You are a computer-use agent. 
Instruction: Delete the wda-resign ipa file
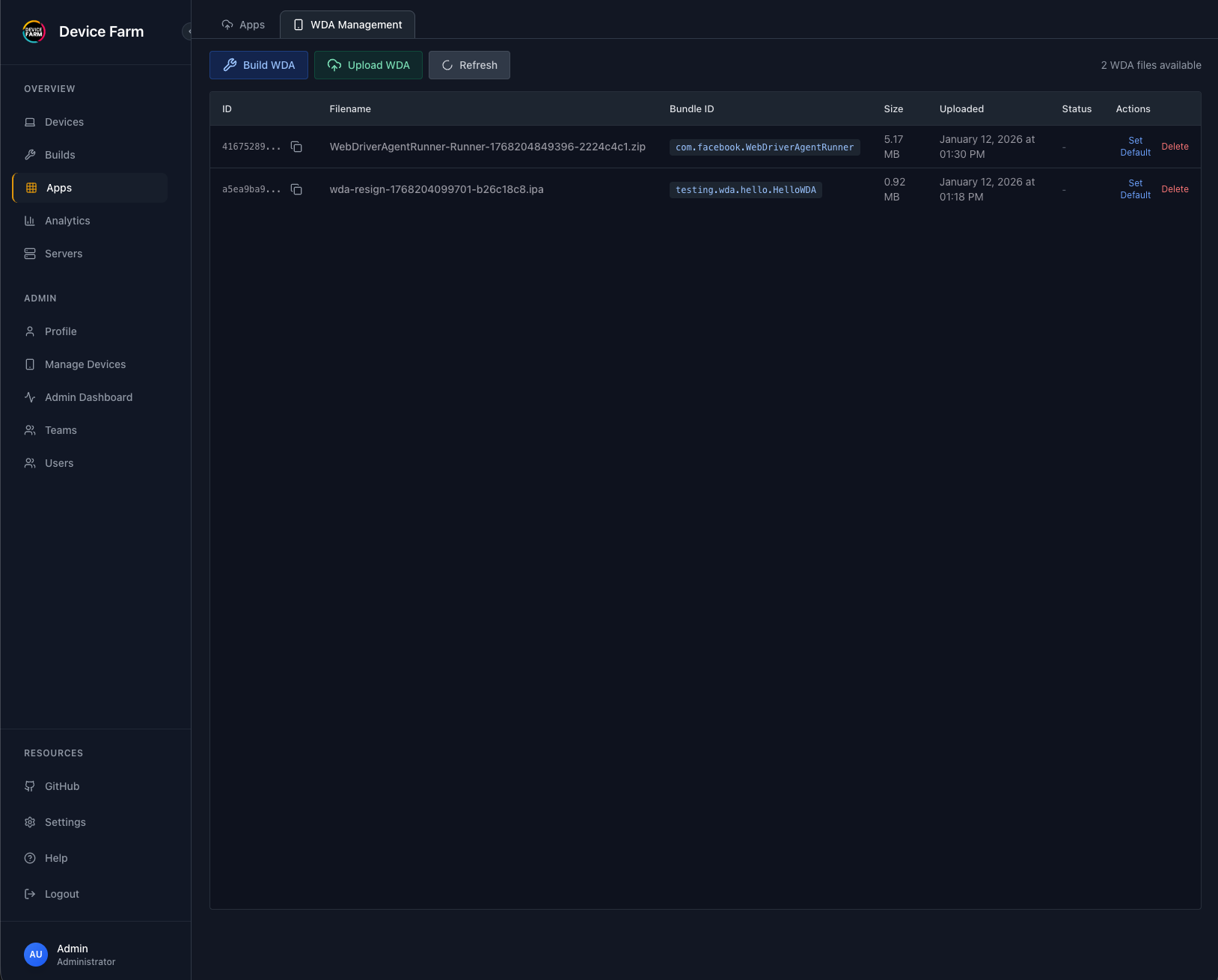click(x=1175, y=189)
